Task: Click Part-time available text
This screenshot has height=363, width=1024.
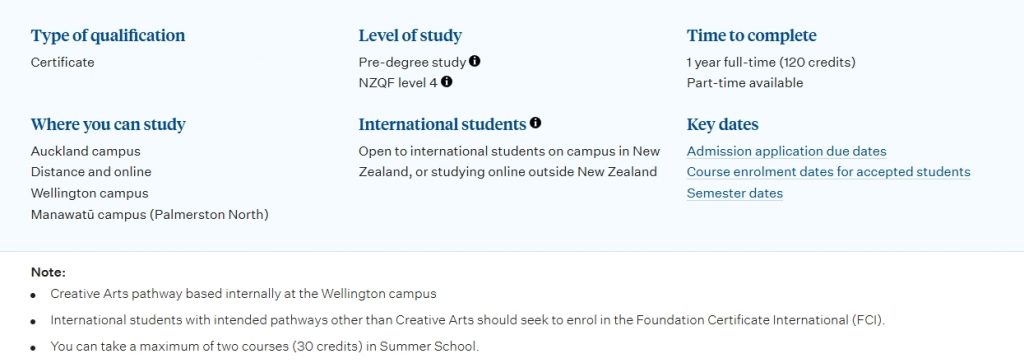Action: coord(744,84)
